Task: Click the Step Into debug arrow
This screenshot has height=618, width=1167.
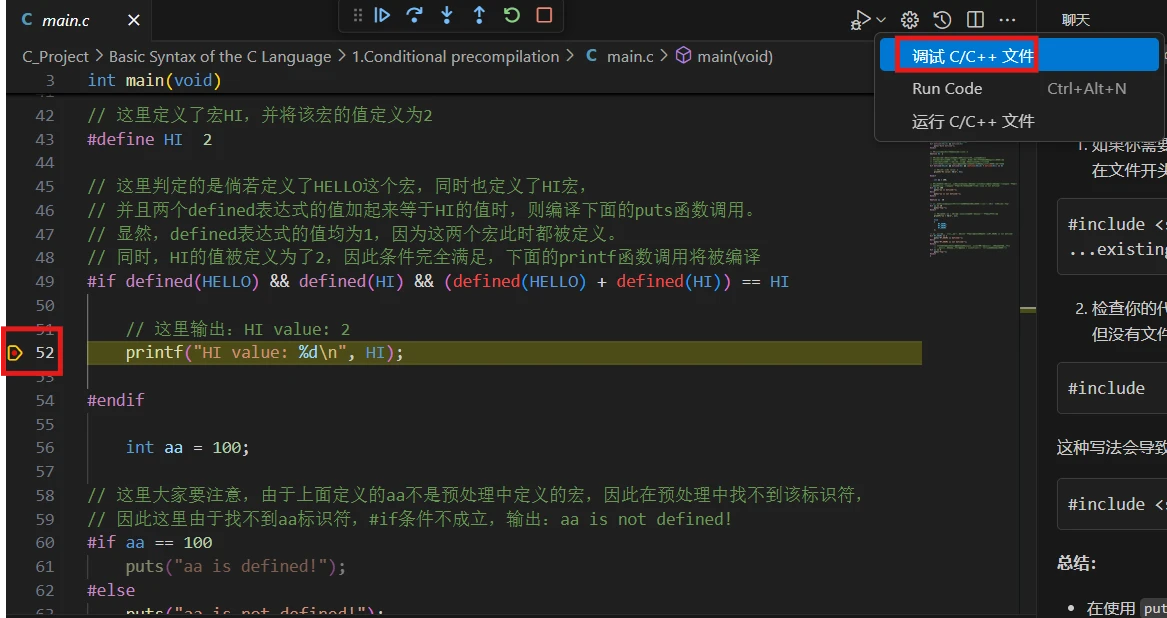Action: click(447, 15)
